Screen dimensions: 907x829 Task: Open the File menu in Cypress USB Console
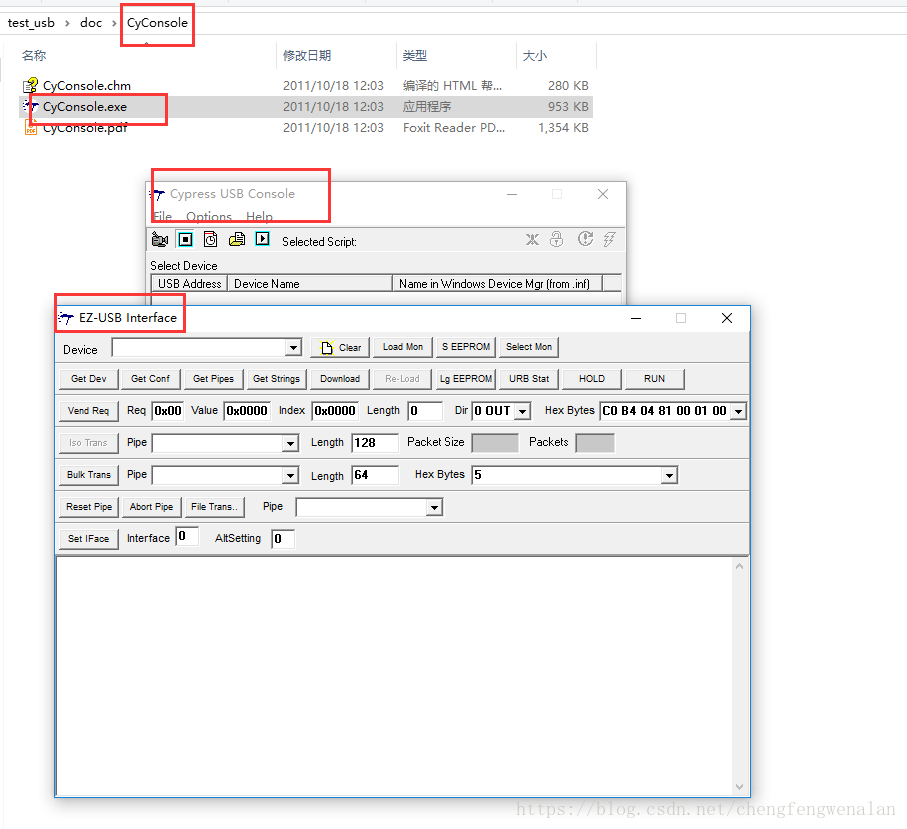(x=163, y=216)
